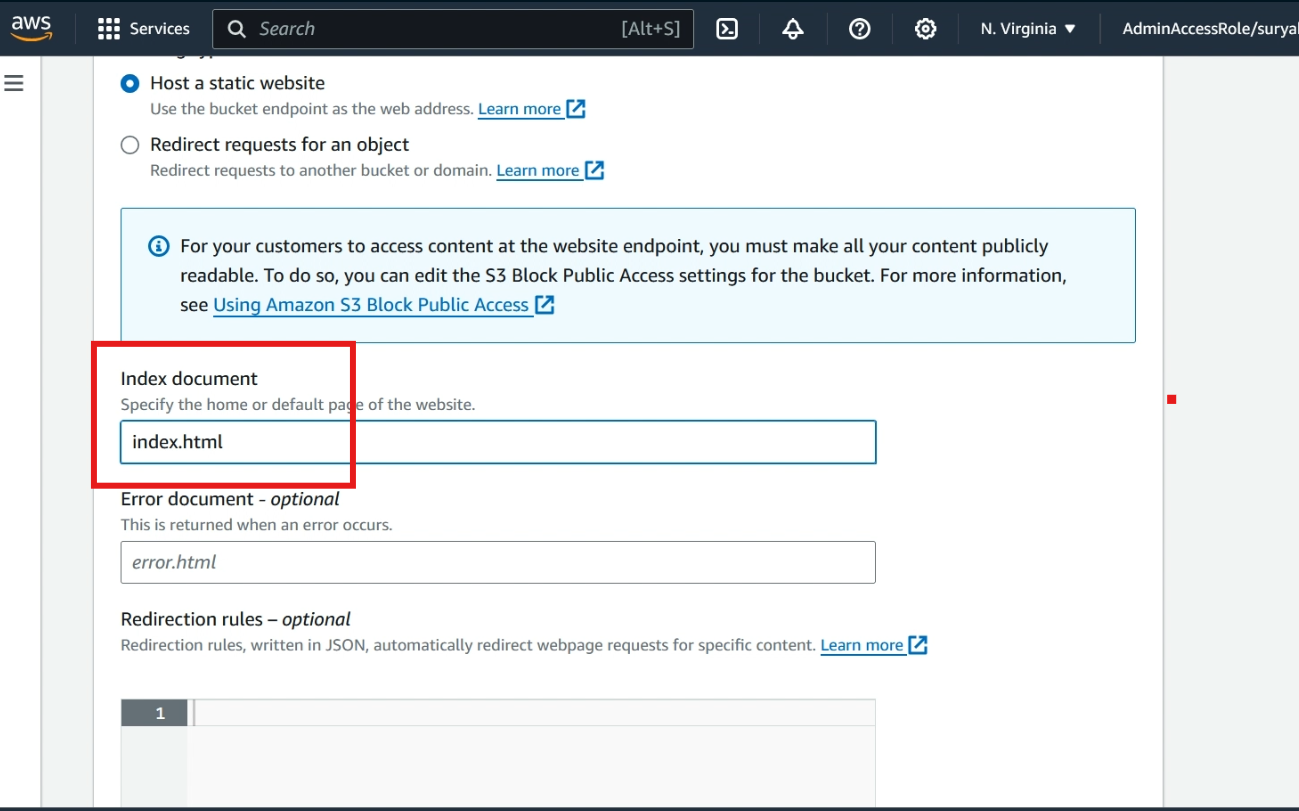Click the Search field in top bar
The width and height of the screenshot is (1299, 811).
[453, 29]
